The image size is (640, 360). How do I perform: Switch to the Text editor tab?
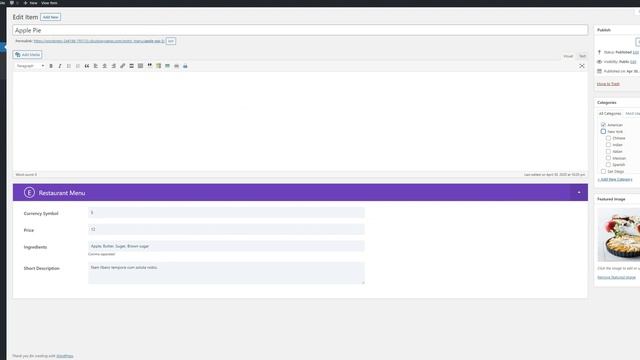[582, 56]
